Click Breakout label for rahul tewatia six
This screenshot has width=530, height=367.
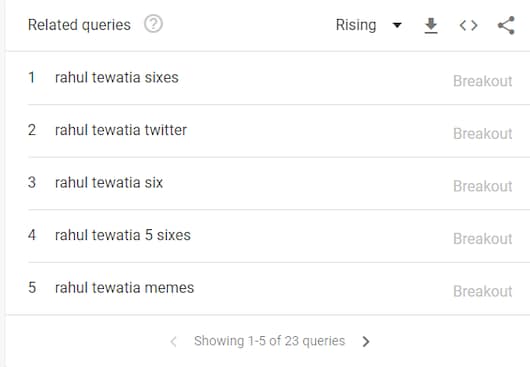[x=483, y=186]
